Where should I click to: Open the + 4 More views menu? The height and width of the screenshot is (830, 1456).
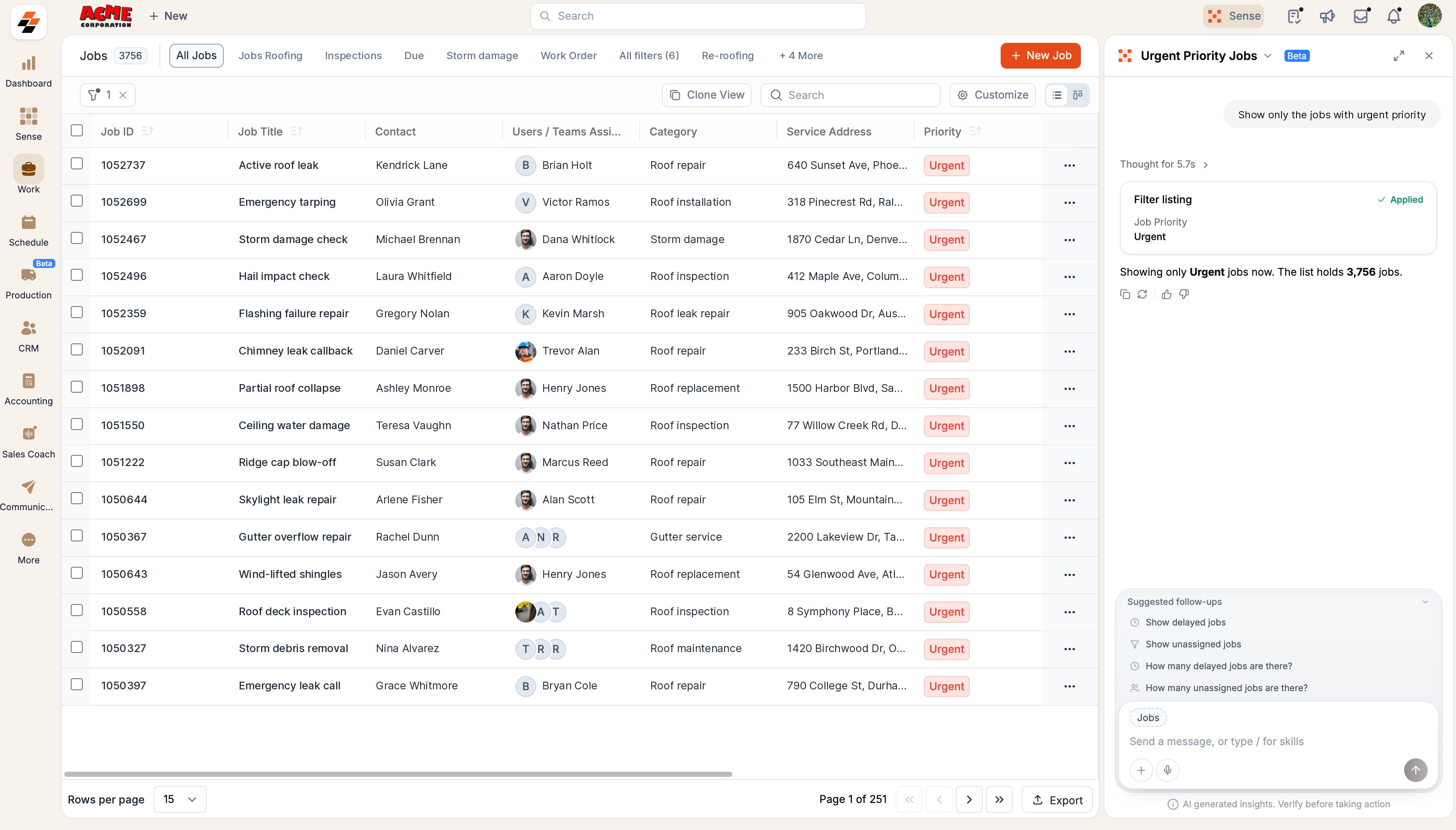801,56
